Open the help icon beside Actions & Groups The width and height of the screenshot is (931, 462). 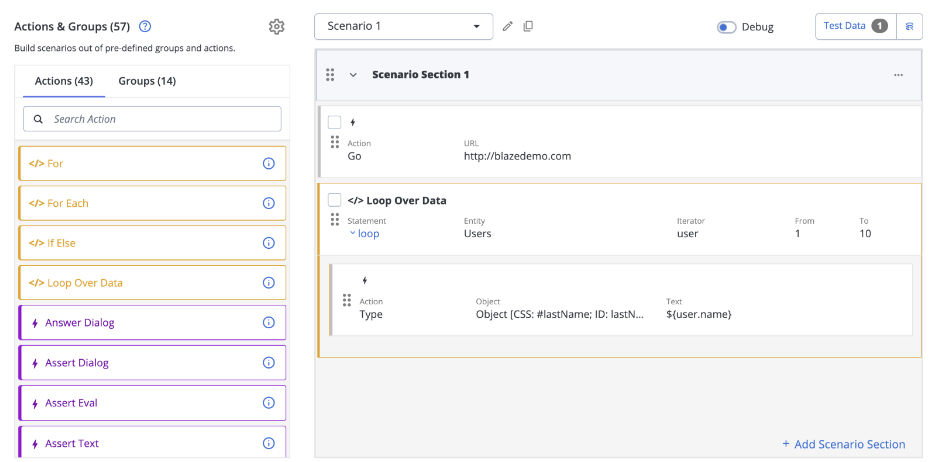pos(145,26)
